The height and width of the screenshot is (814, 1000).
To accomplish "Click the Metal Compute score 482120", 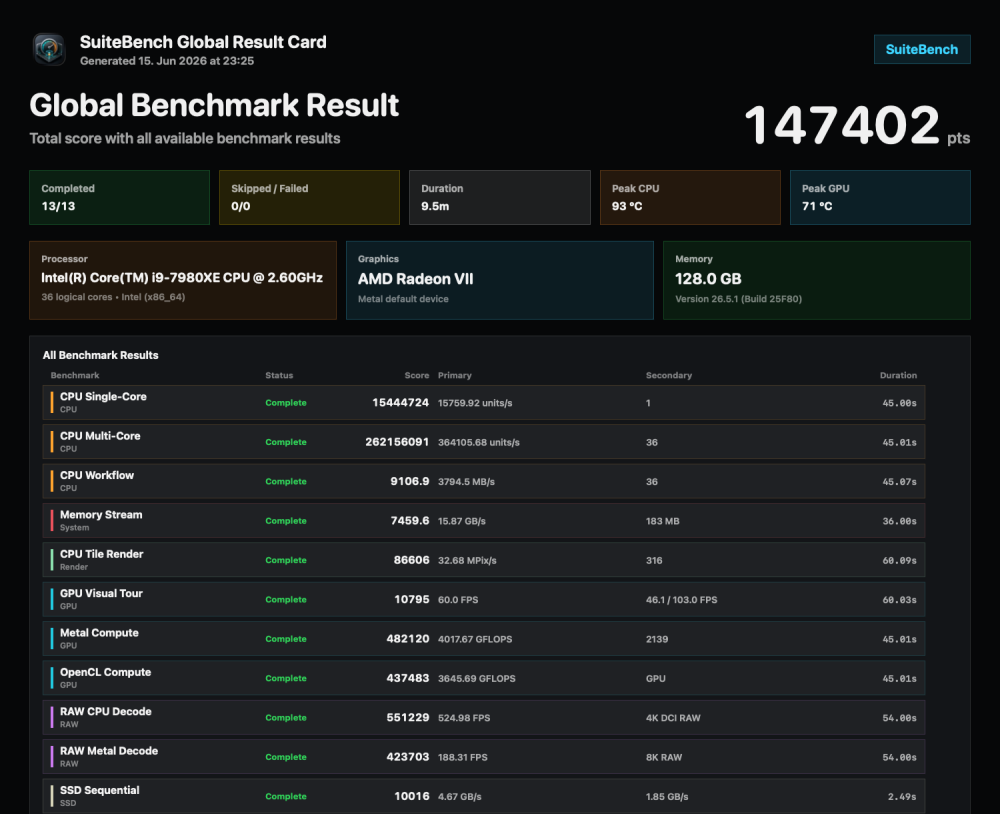I will 408,639.
